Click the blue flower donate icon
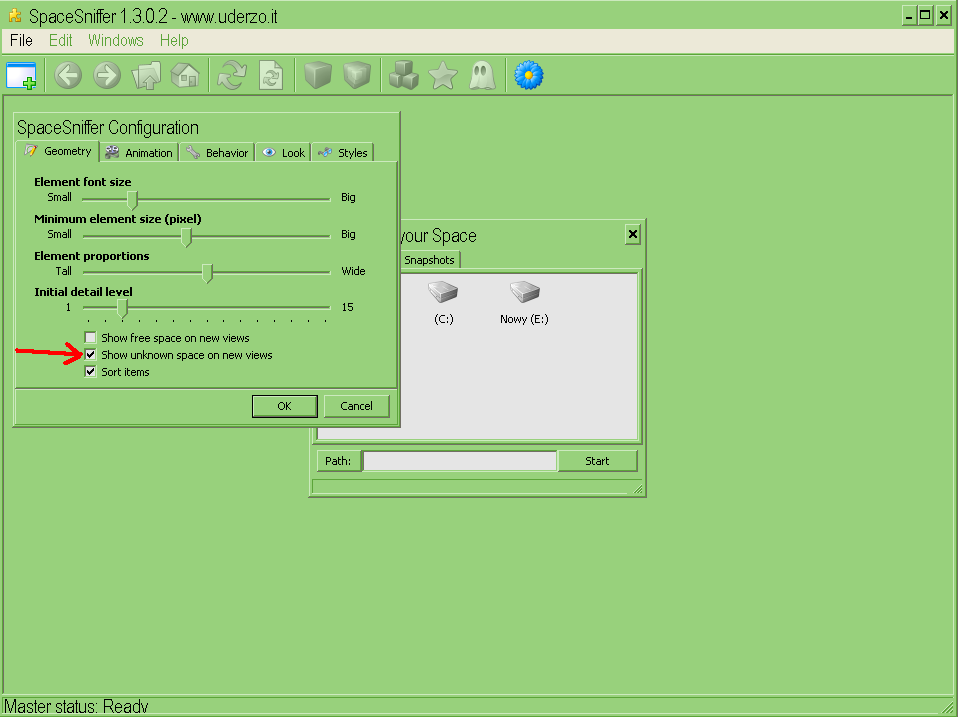Viewport: 958px width, 717px height. pos(528,76)
